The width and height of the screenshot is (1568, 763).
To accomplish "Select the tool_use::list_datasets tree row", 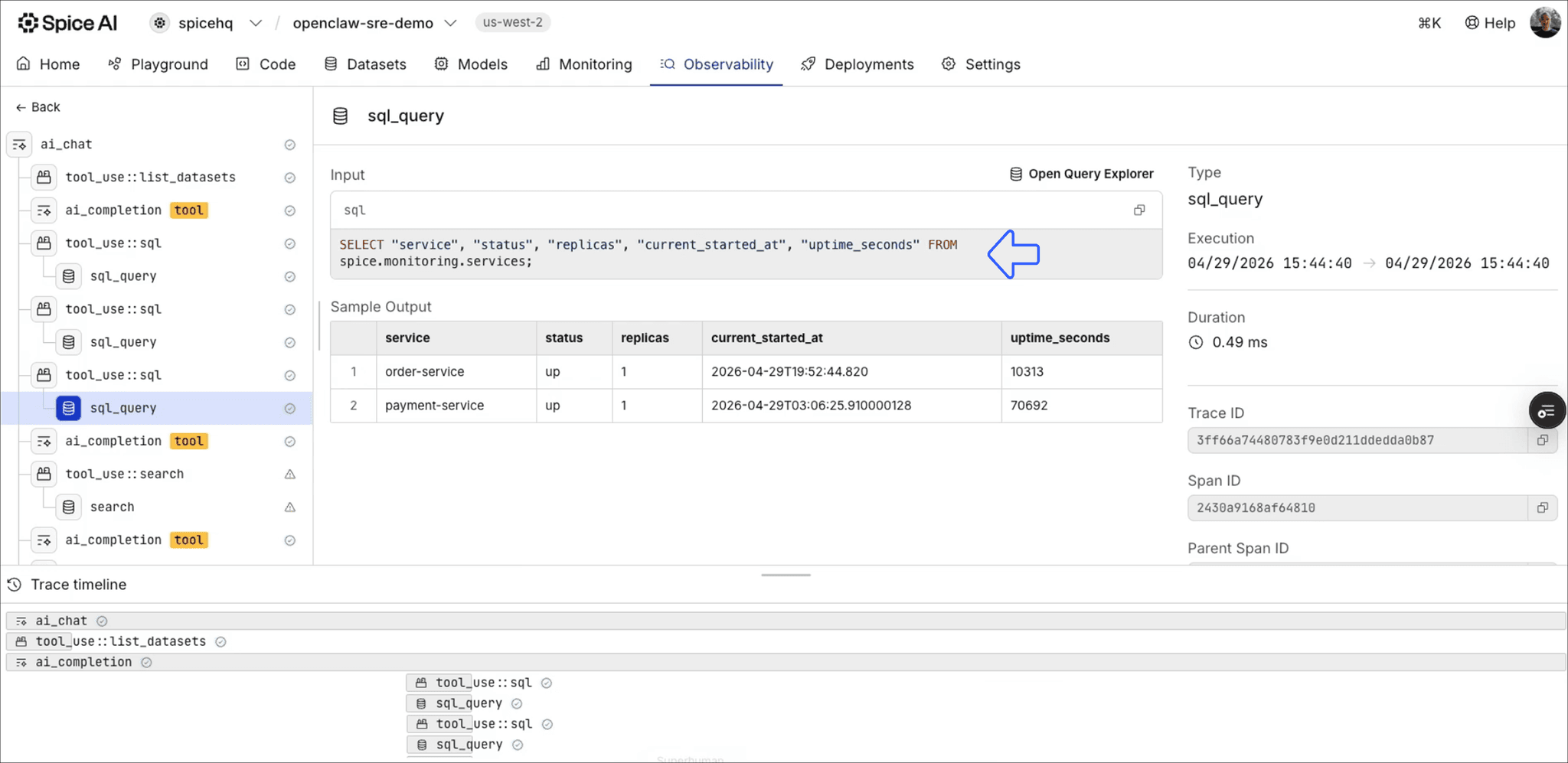I will coord(156,177).
